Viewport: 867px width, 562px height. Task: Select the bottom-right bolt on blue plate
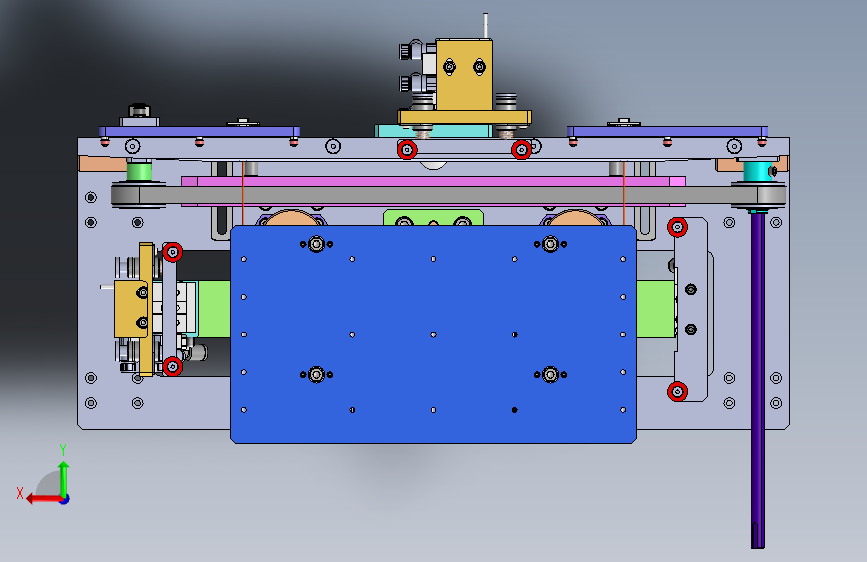[550, 374]
